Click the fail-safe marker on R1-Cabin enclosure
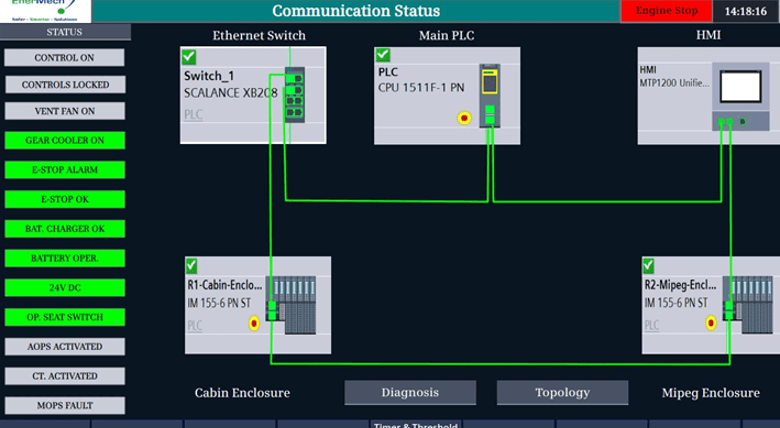The width and height of the screenshot is (780, 428). point(253,323)
